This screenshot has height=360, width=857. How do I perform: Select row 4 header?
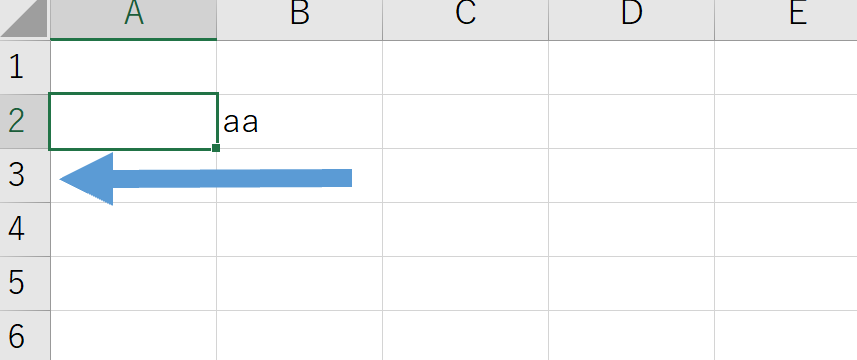pos(25,229)
